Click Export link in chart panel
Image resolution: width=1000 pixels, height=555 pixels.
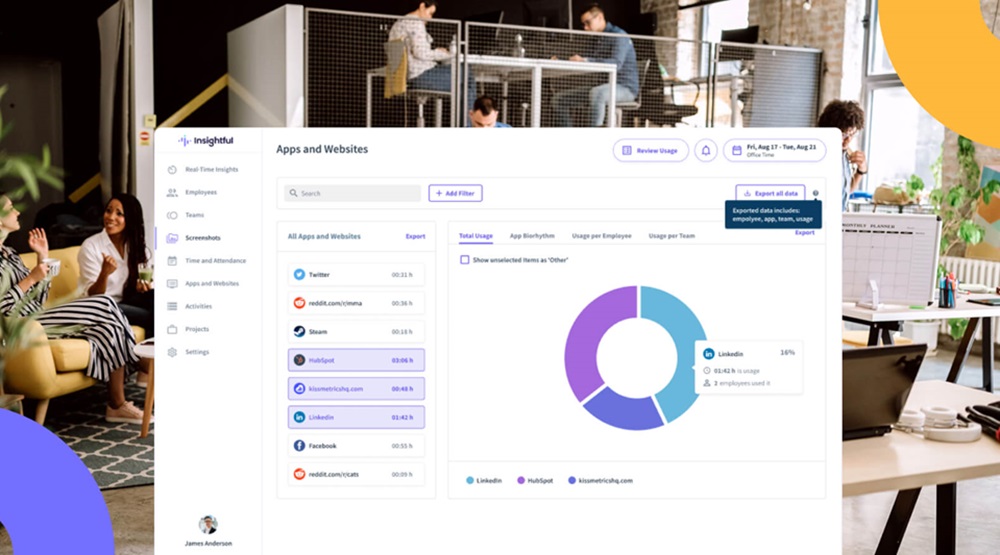(x=804, y=233)
